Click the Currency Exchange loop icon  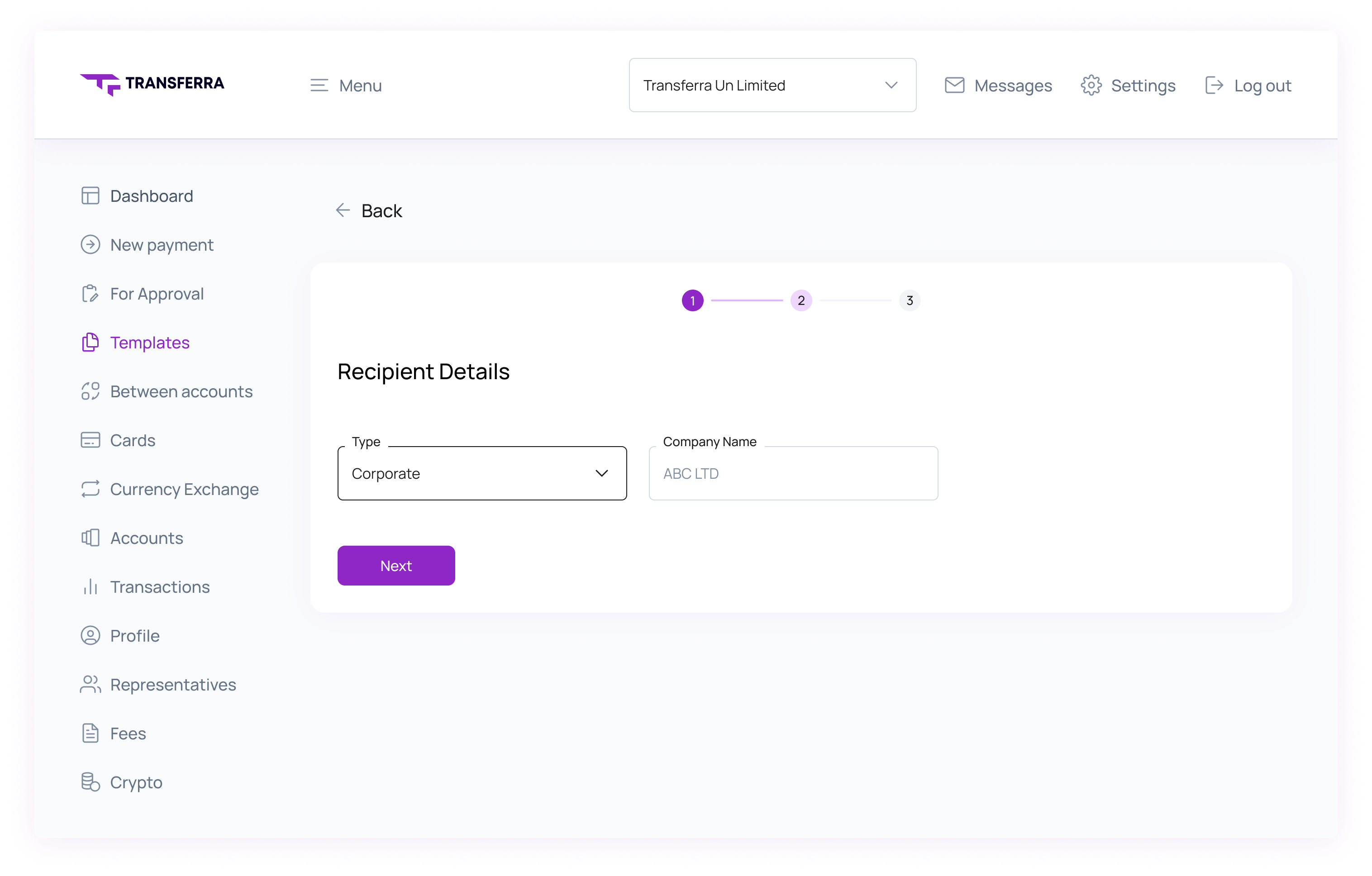(90, 489)
